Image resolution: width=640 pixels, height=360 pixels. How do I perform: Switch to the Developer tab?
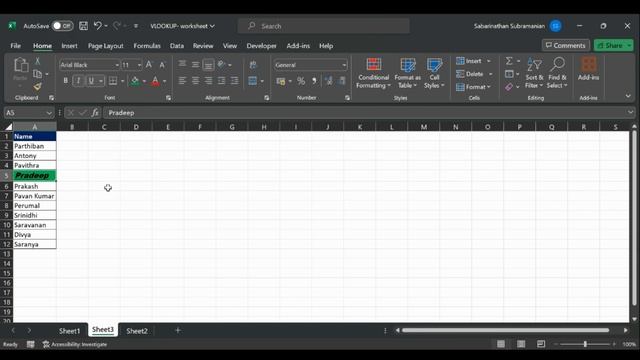(x=261, y=46)
